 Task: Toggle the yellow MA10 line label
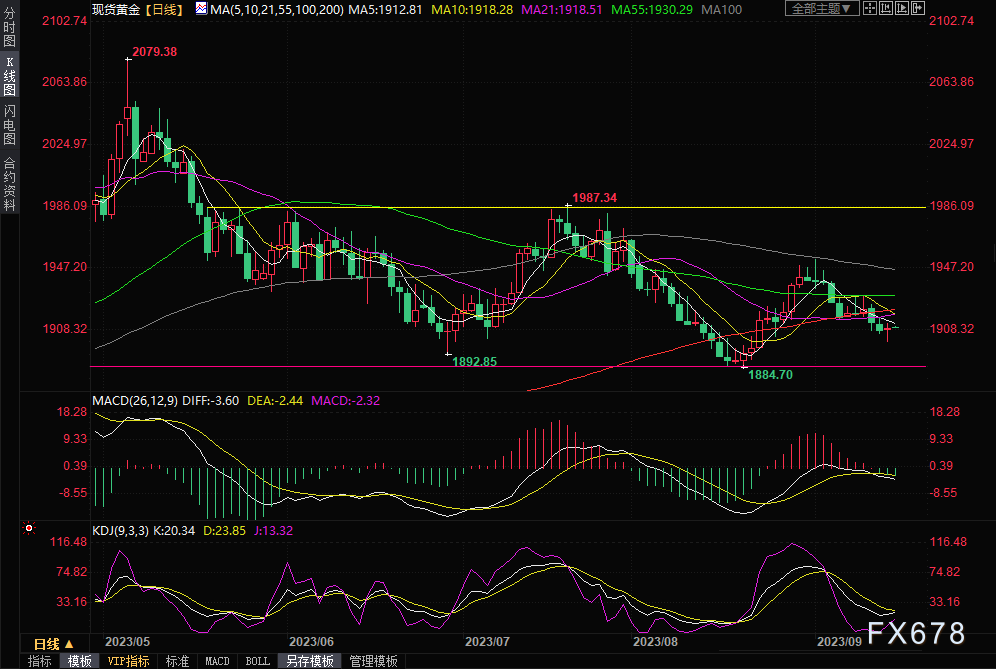coord(465,9)
